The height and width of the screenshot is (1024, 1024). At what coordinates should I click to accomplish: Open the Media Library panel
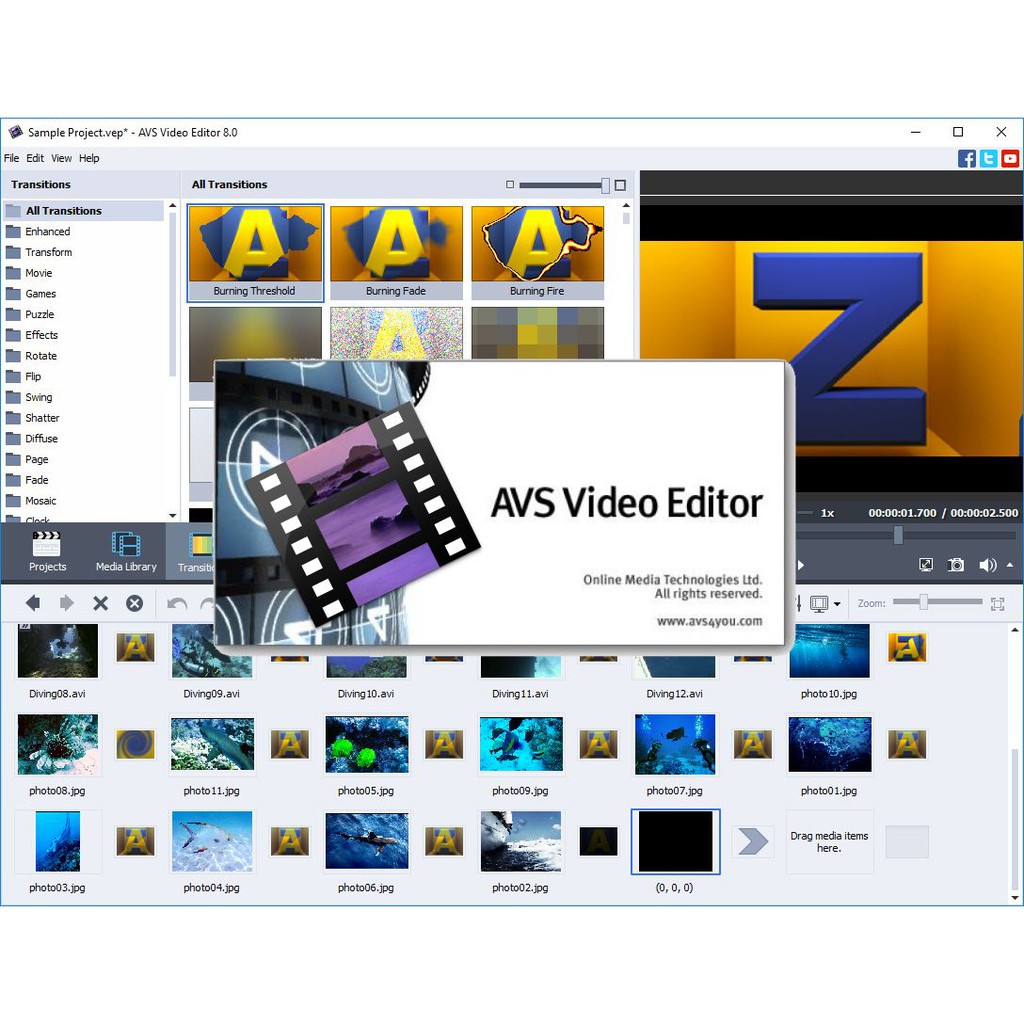pyautogui.click(x=126, y=551)
